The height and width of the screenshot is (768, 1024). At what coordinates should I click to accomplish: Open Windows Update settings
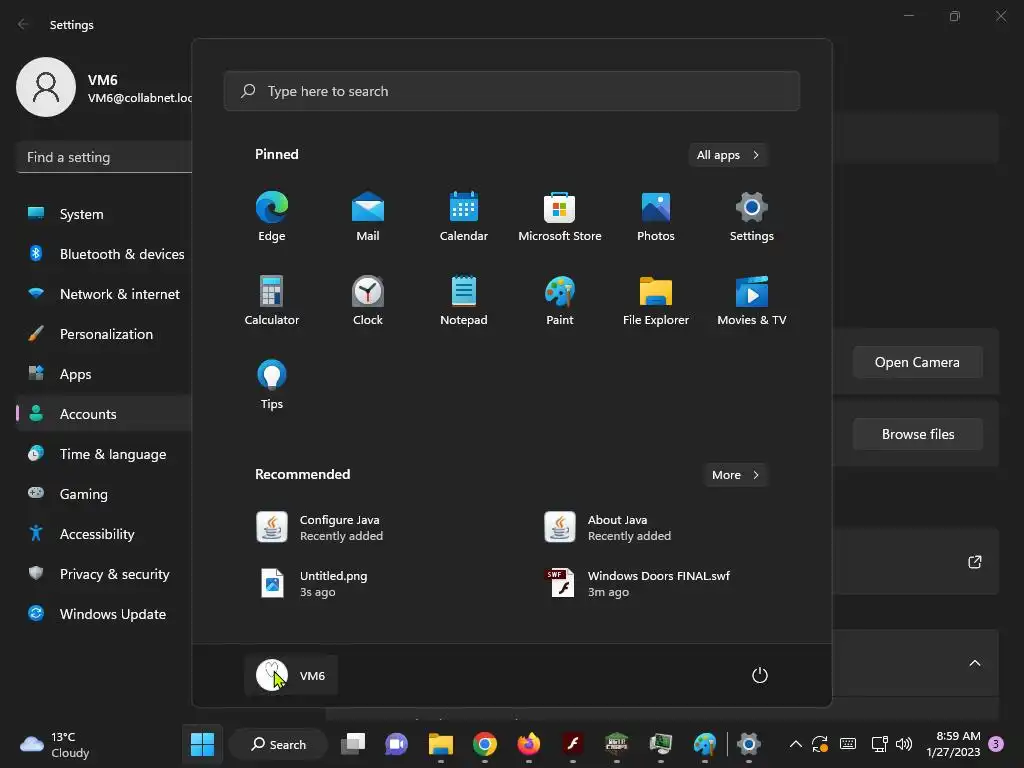click(x=104, y=614)
